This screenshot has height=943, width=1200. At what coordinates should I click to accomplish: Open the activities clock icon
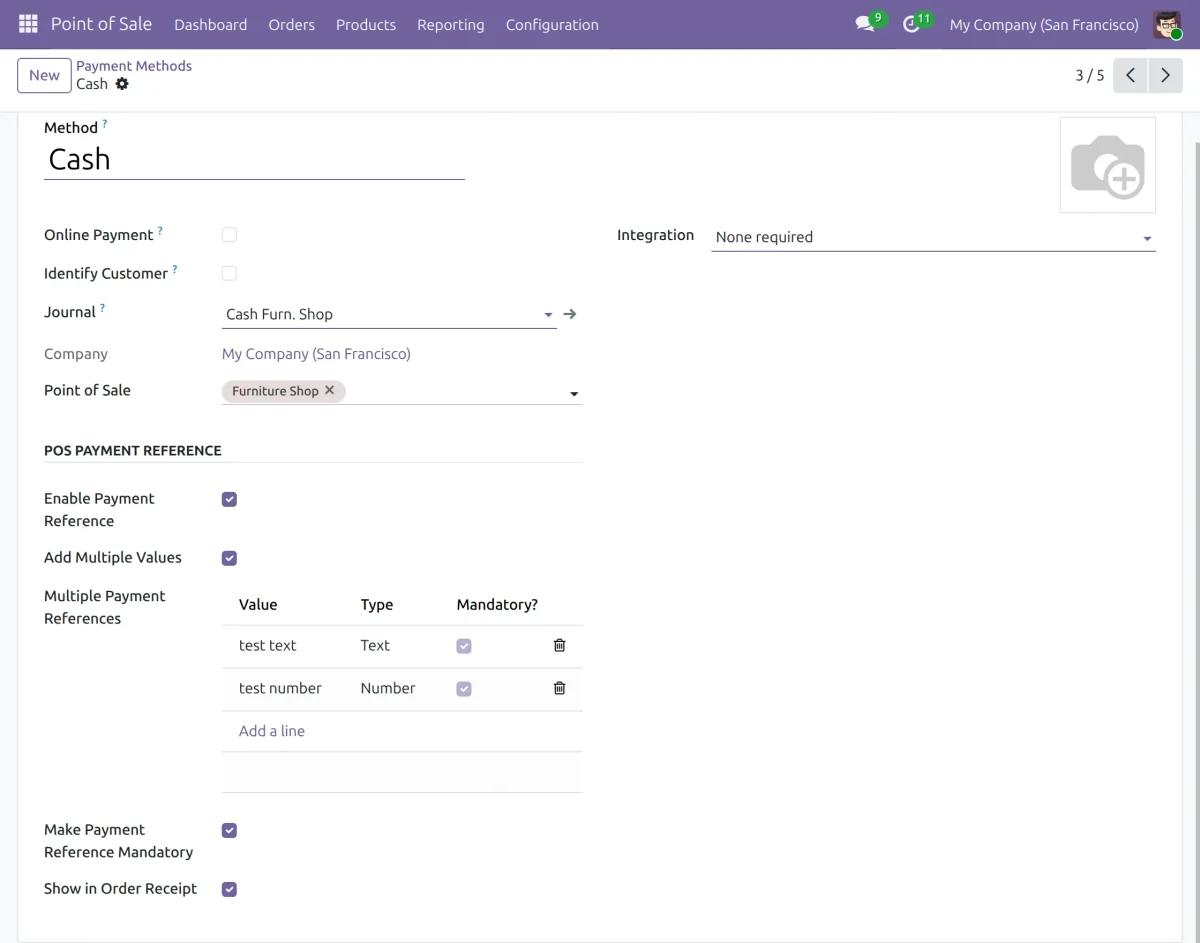click(911, 24)
